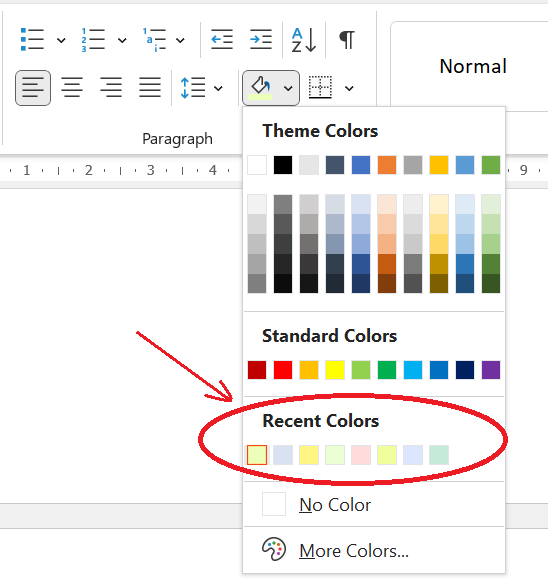
Task: Toggle Show/Hide paragraph marks
Action: point(347,40)
